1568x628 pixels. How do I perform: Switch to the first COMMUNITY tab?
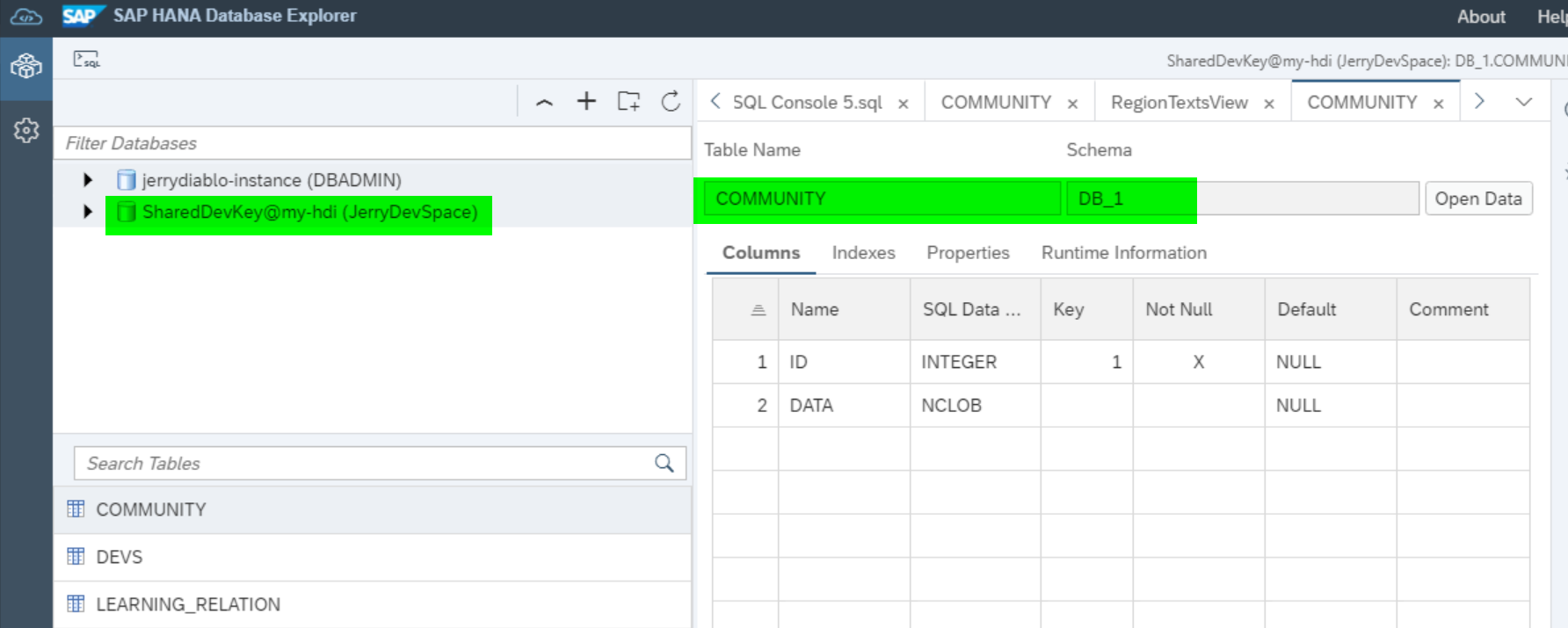click(996, 102)
